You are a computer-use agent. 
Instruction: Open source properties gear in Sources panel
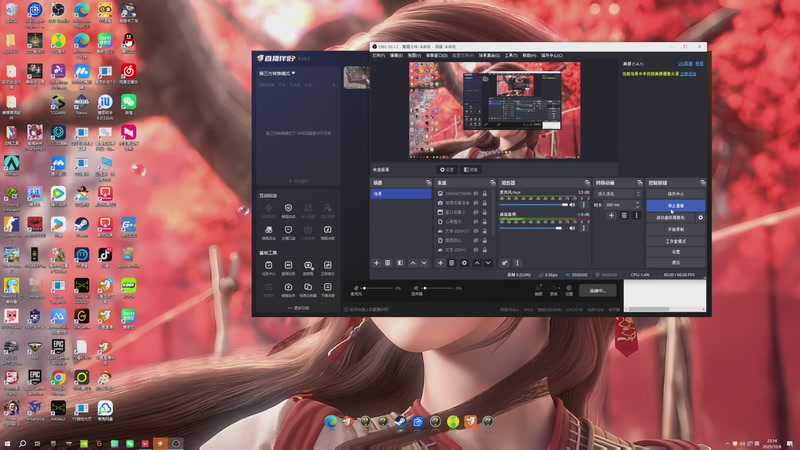click(x=463, y=263)
